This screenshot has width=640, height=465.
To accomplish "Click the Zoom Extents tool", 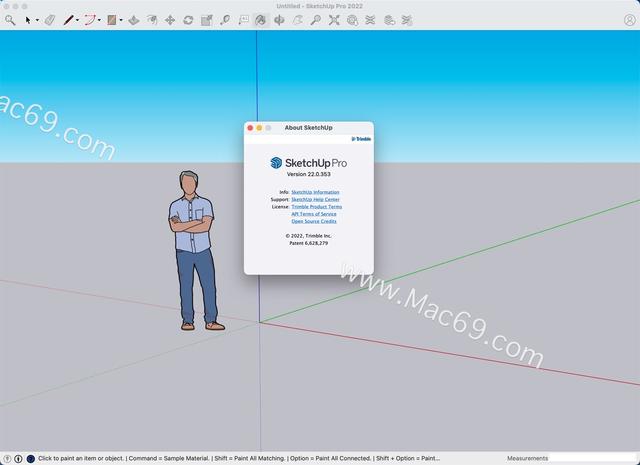I will (334, 20).
